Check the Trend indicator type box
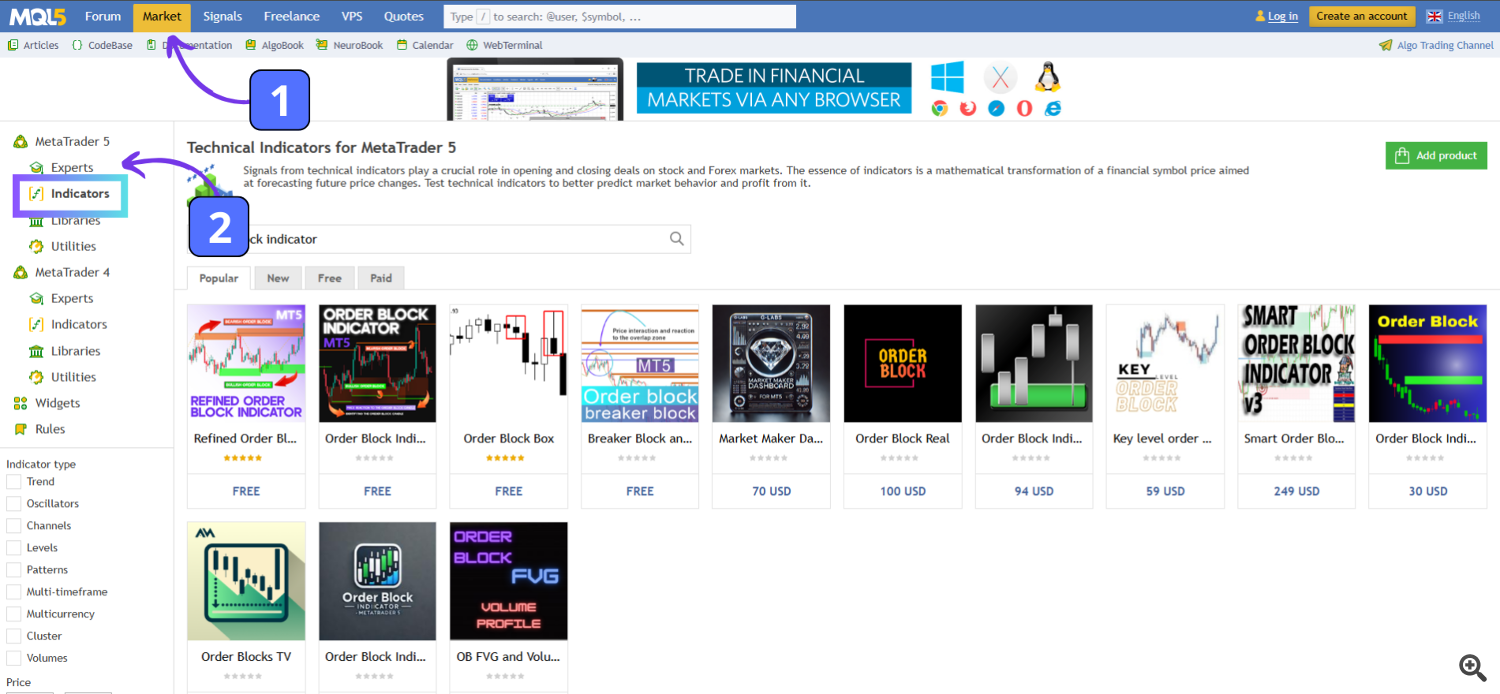1500x694 pixels. tap(14, 482)
